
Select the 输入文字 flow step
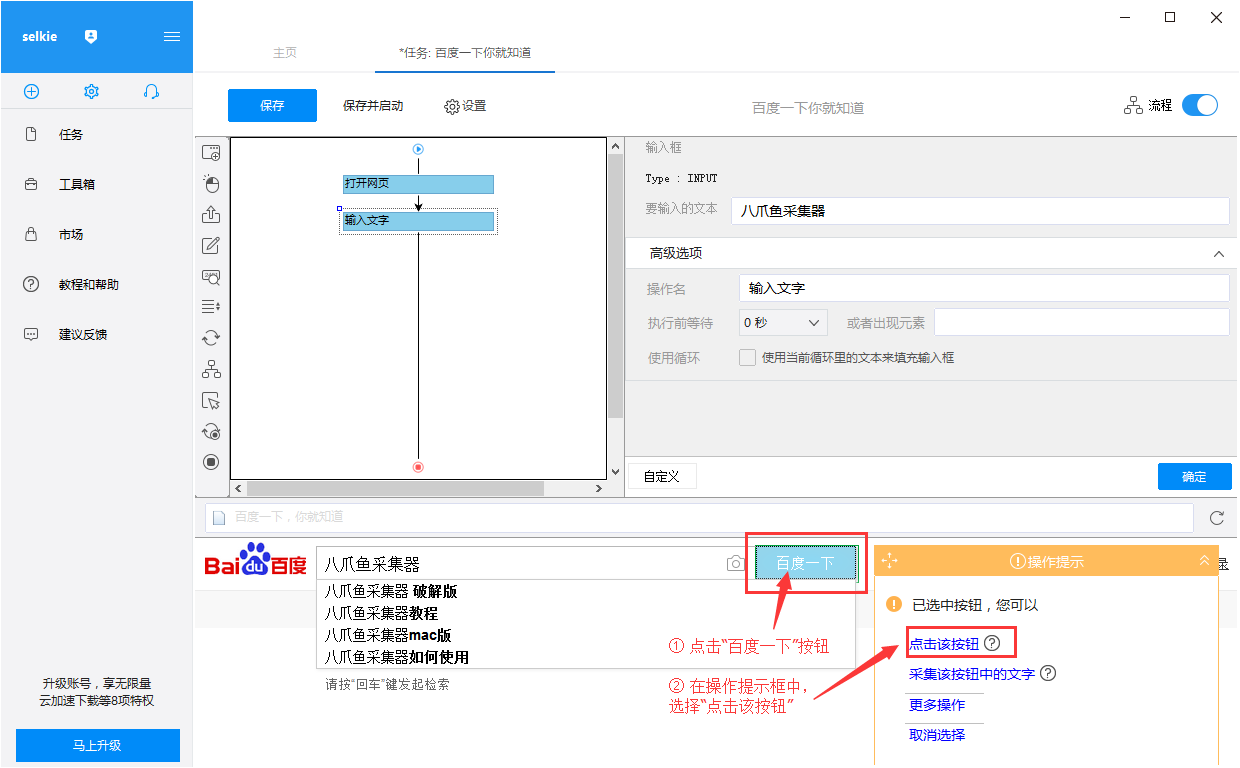(418, 221)
